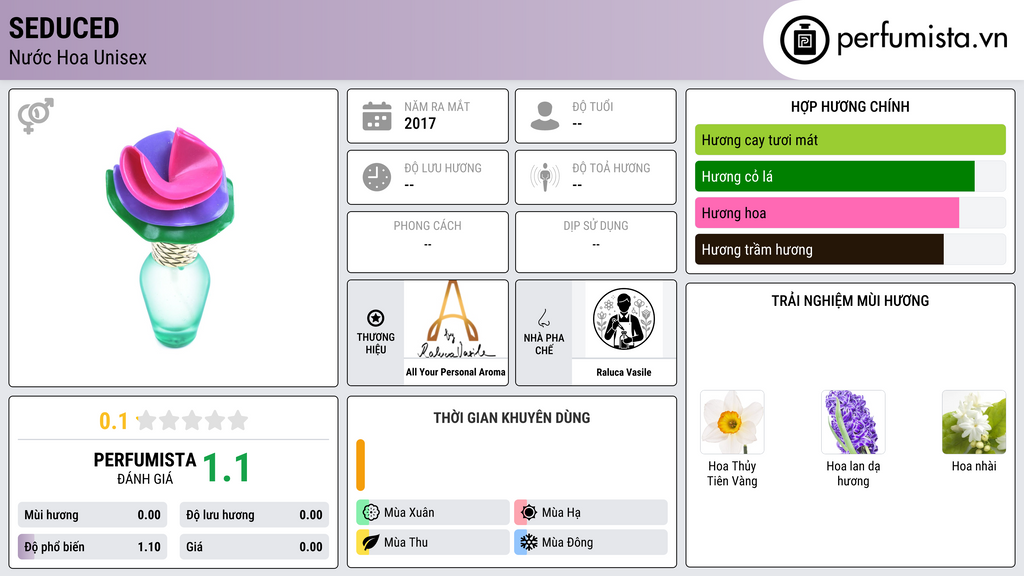Click the Độ phổ biến 1.10 score row
This screenshot has height=576, width=1024.
tap(92, 547)
